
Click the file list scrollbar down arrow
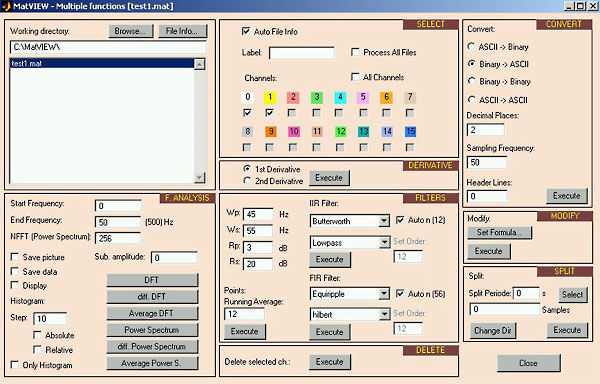pyautogui.click(x=199, y=177)
